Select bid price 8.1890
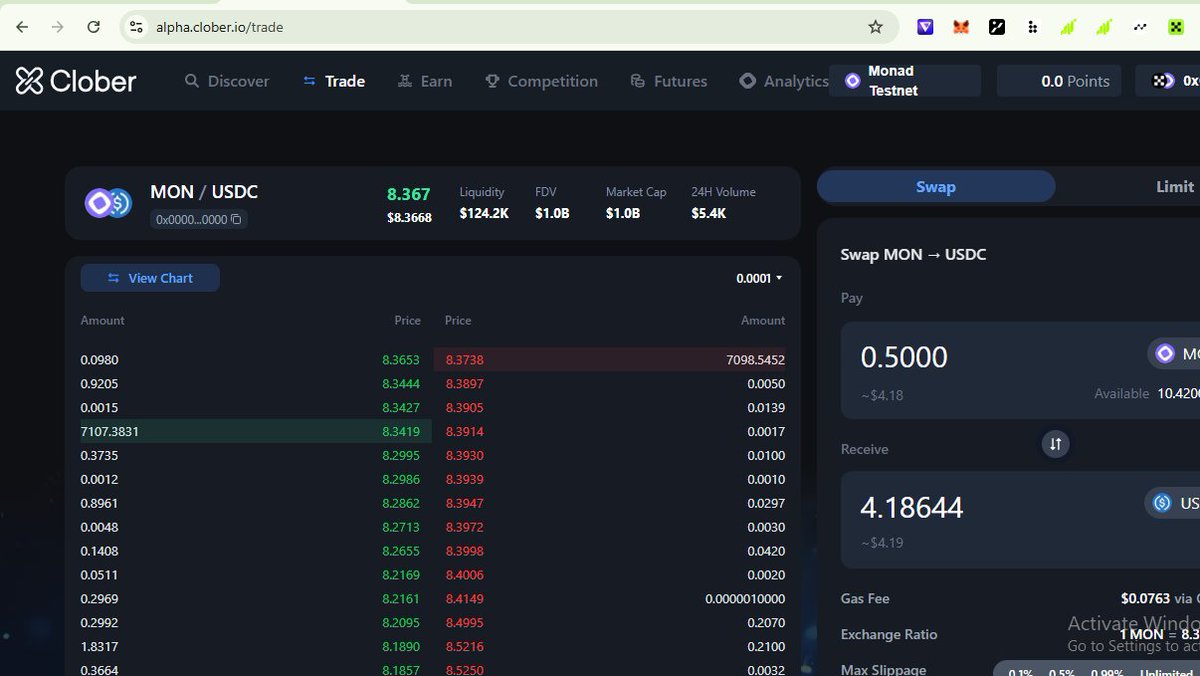The image size is (1200, 676). [400, 647]
